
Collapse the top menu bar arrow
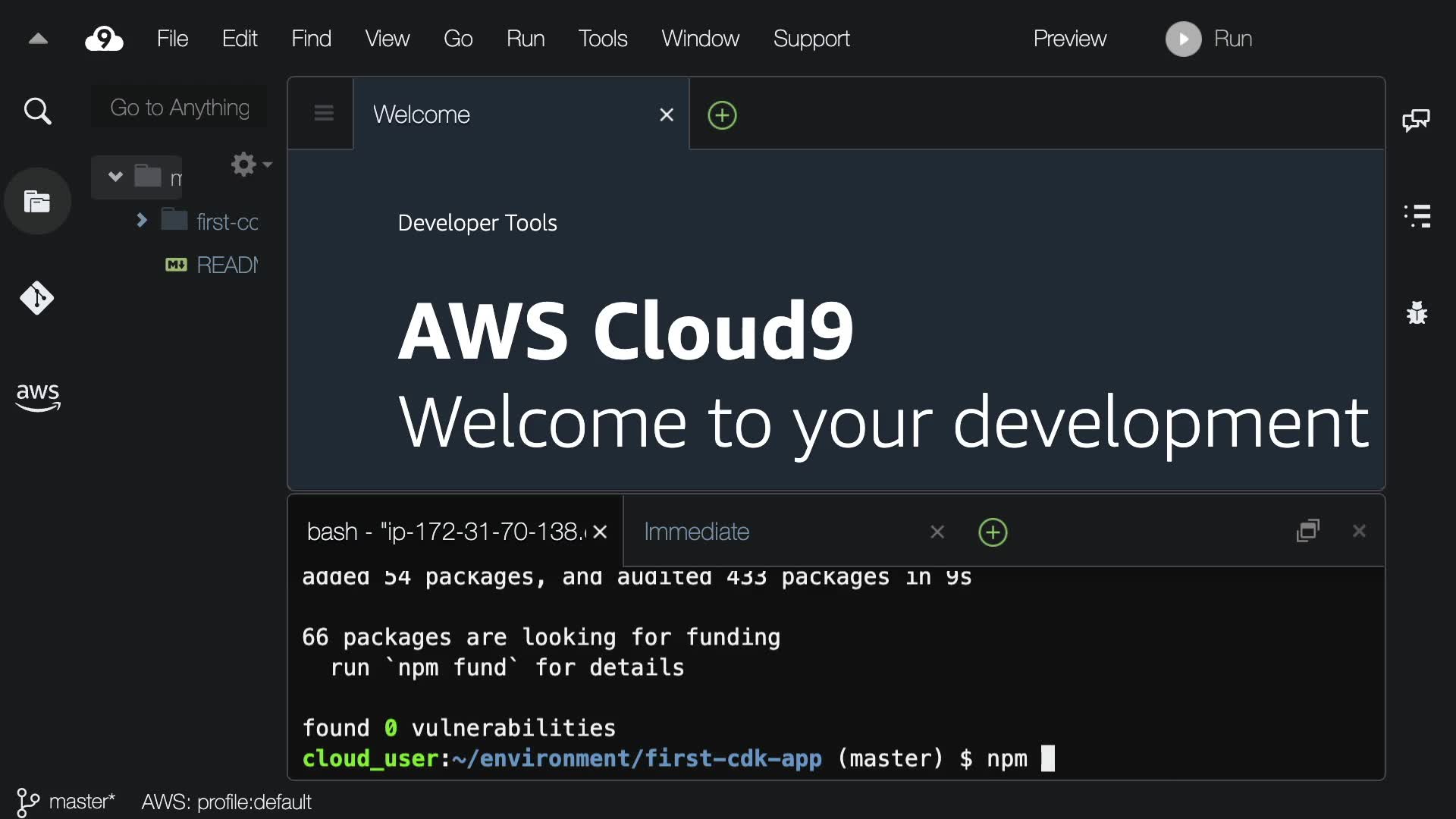[38, 39]
